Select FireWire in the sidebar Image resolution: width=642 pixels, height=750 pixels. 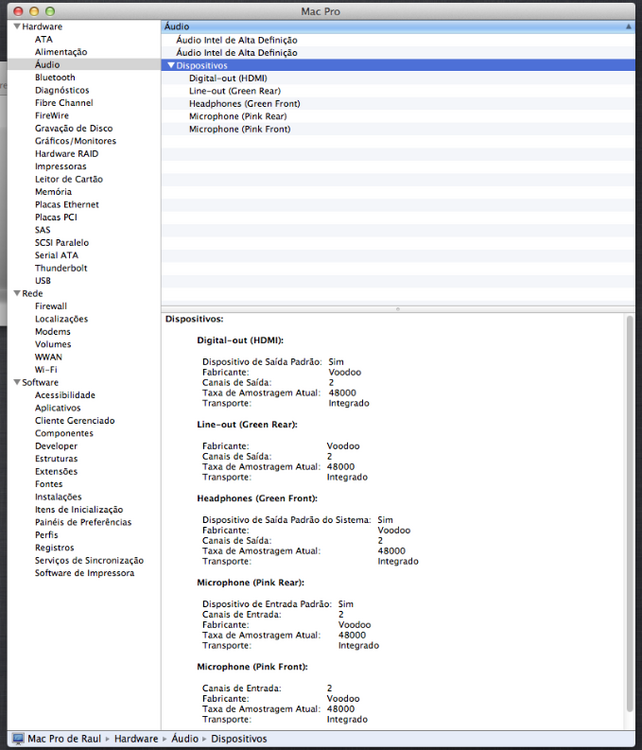click(x=52, y=115)
